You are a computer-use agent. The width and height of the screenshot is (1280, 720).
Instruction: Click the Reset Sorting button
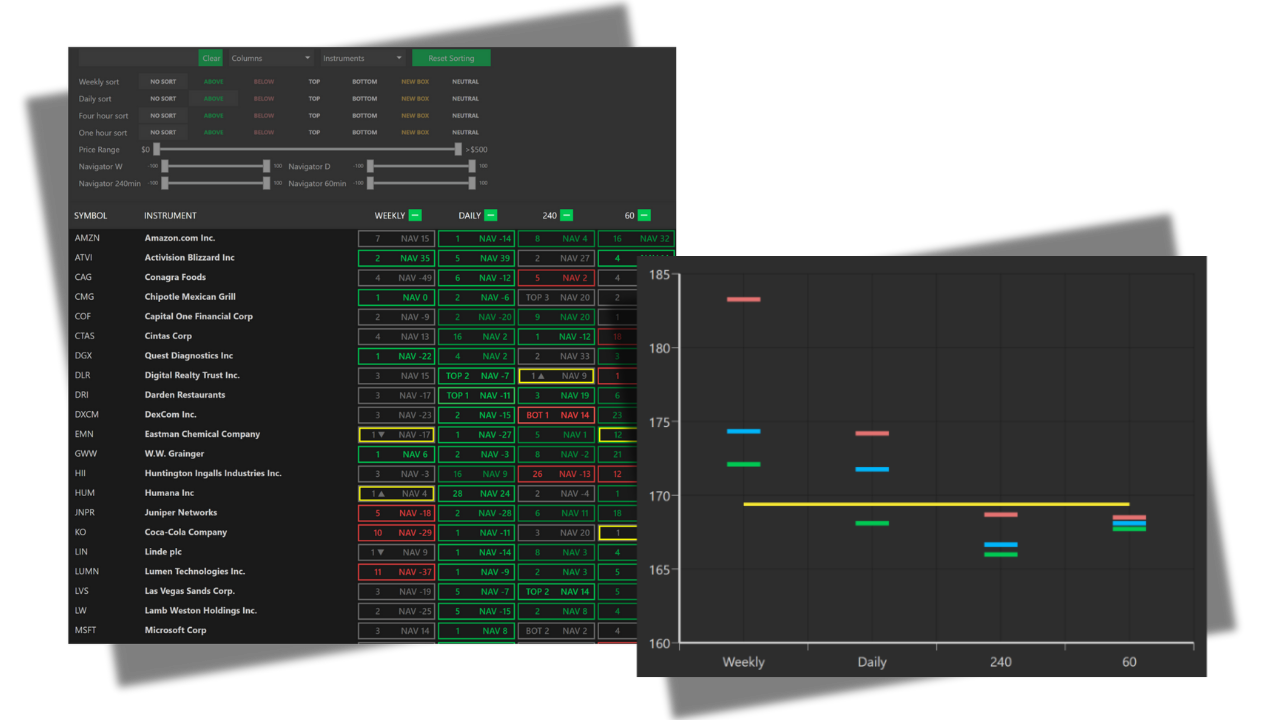pyautogui.click(x=451, y=58)
